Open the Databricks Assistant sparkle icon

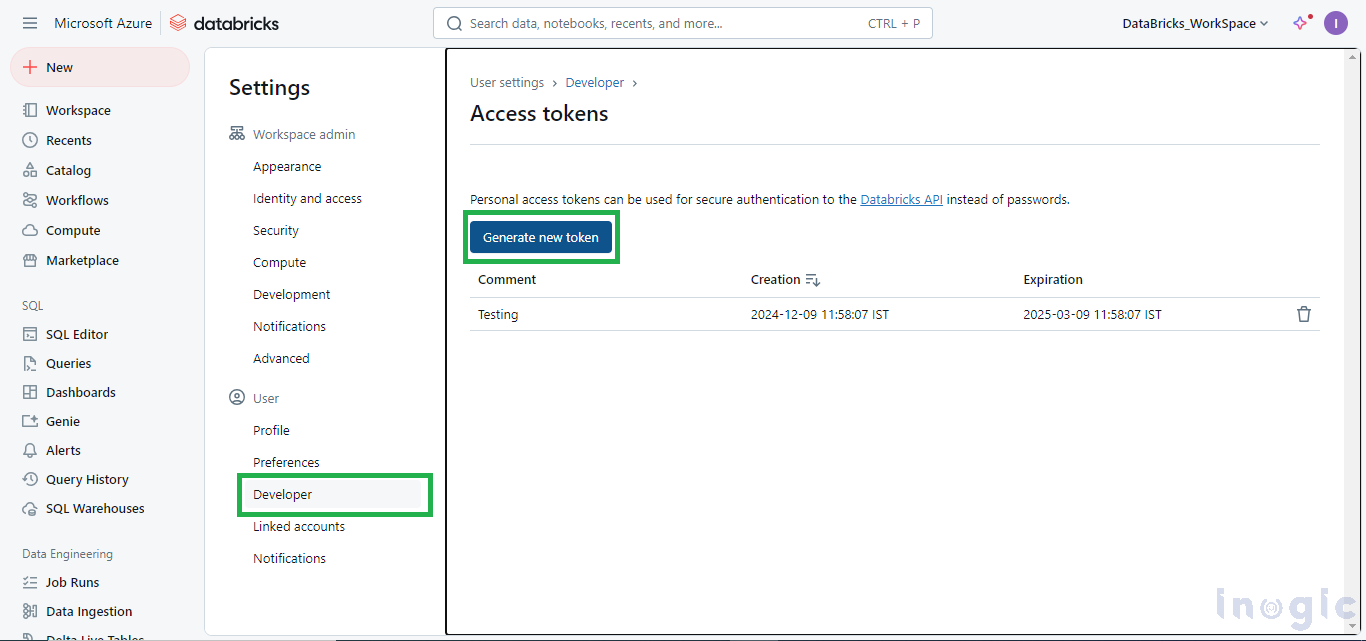tap(1300, 23)
